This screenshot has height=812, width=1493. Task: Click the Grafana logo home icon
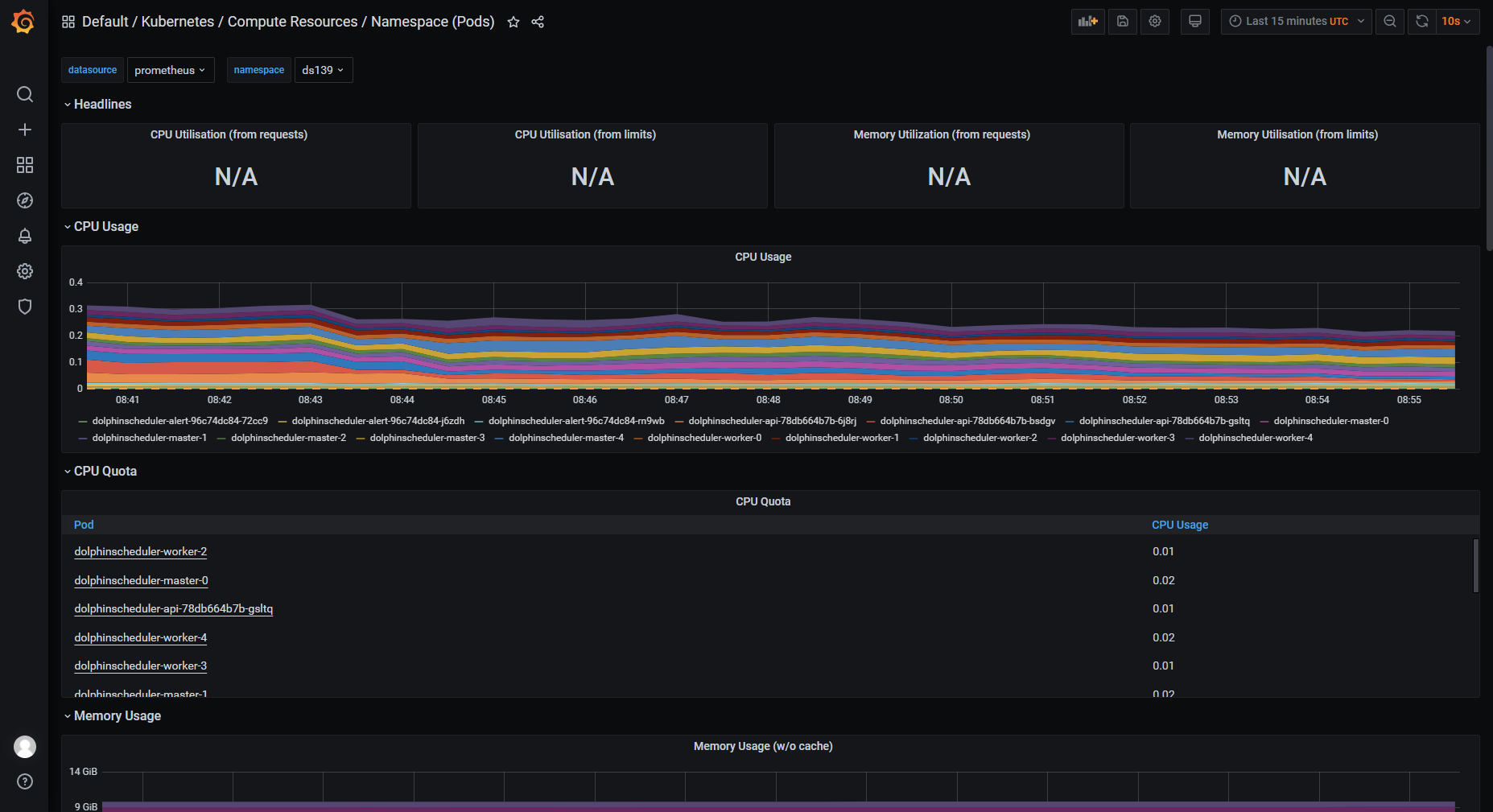click(23, 22)
